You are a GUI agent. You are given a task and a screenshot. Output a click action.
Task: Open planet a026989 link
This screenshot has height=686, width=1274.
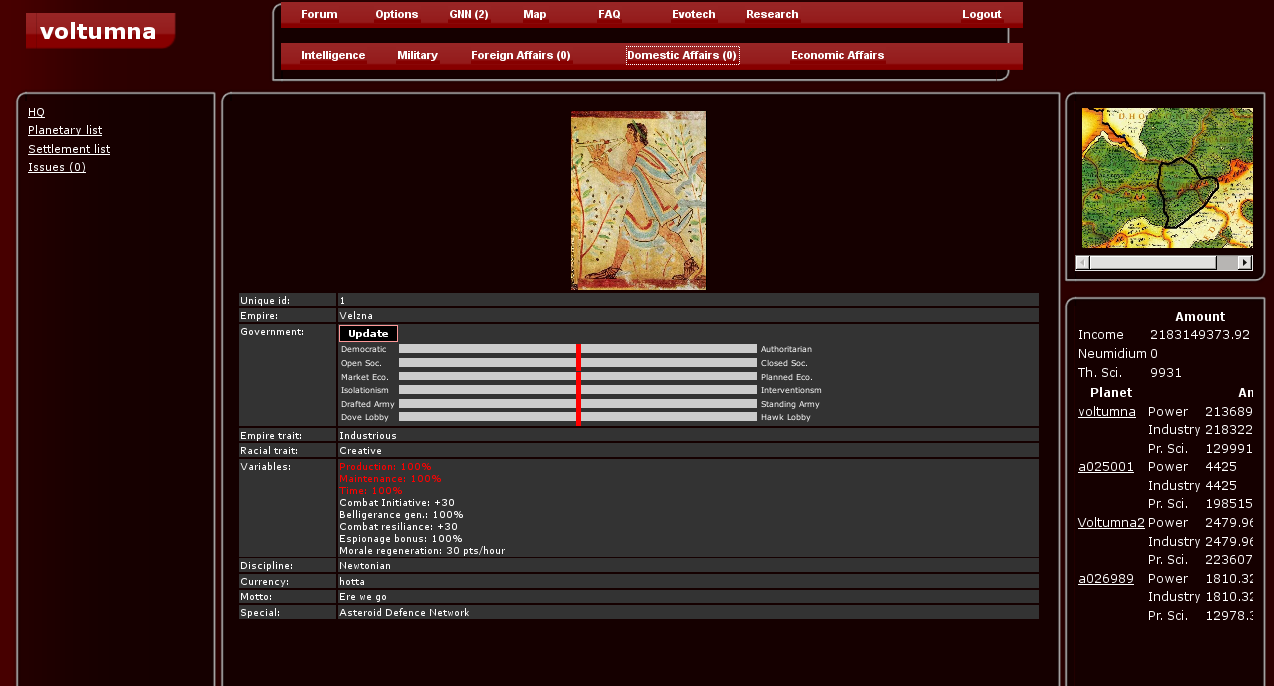[x=1106, y=578]
